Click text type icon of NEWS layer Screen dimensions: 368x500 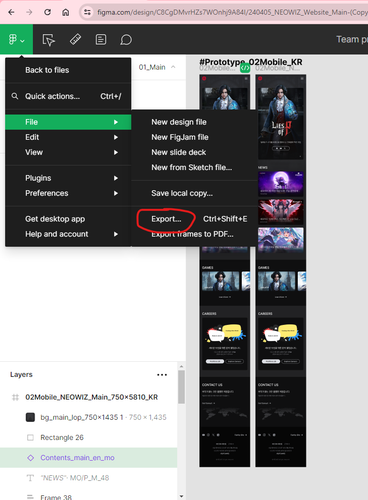tap(30, 478)
